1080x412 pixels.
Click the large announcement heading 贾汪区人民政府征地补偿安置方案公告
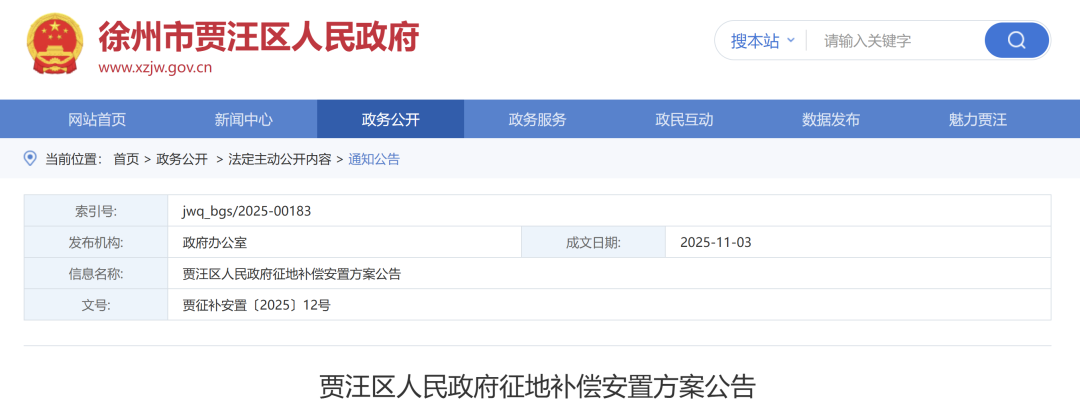pos(538,387)
